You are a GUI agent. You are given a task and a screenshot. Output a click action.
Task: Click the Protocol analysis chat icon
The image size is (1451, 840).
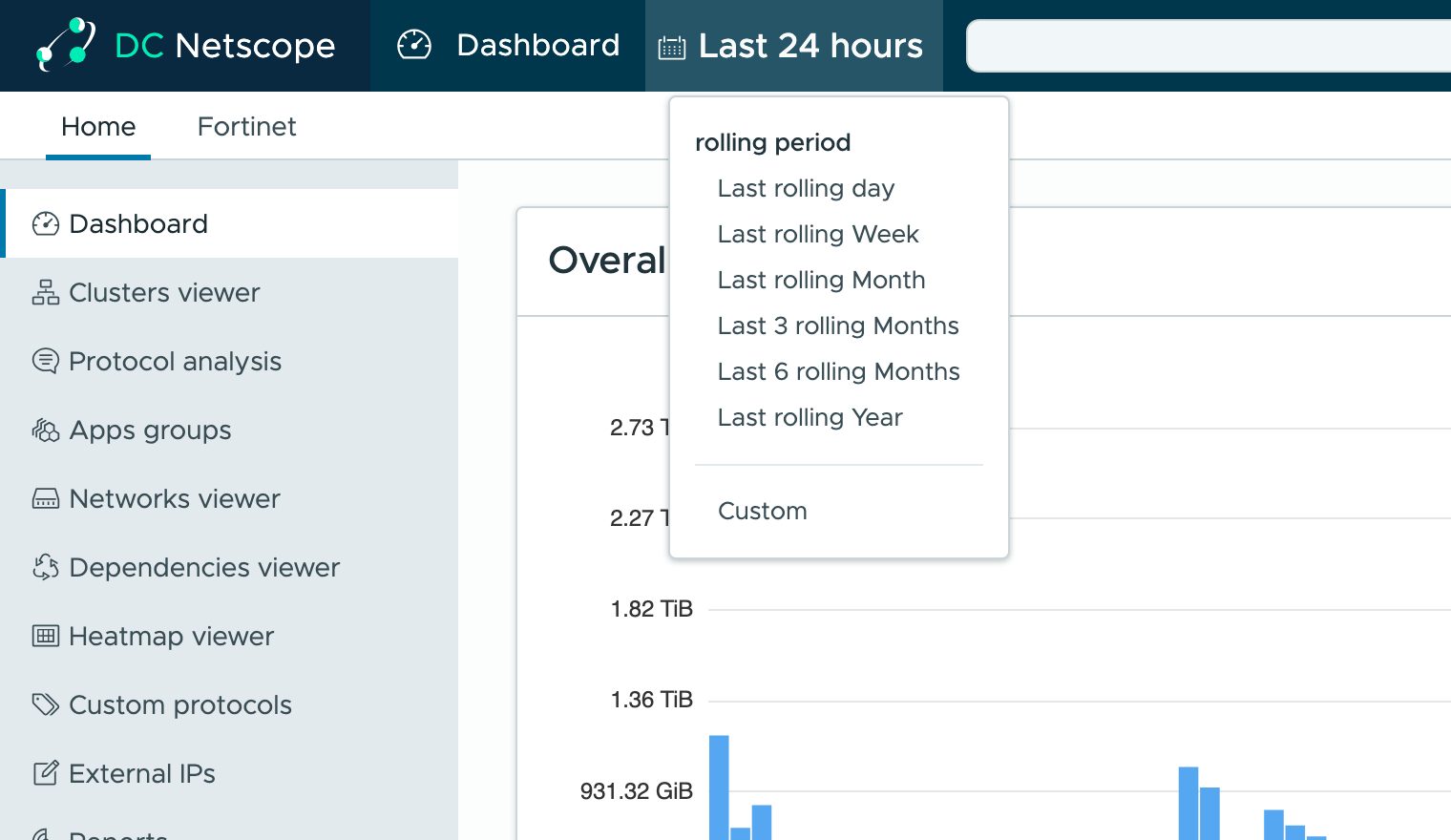click(x=46, y=361)
